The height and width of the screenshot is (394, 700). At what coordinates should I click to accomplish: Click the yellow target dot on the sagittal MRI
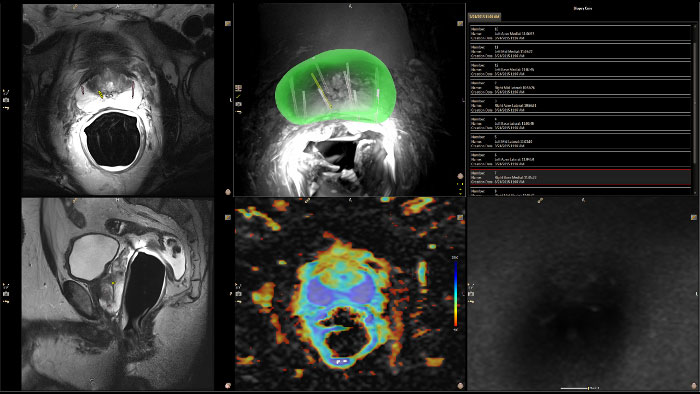click(x=113, y=283)
